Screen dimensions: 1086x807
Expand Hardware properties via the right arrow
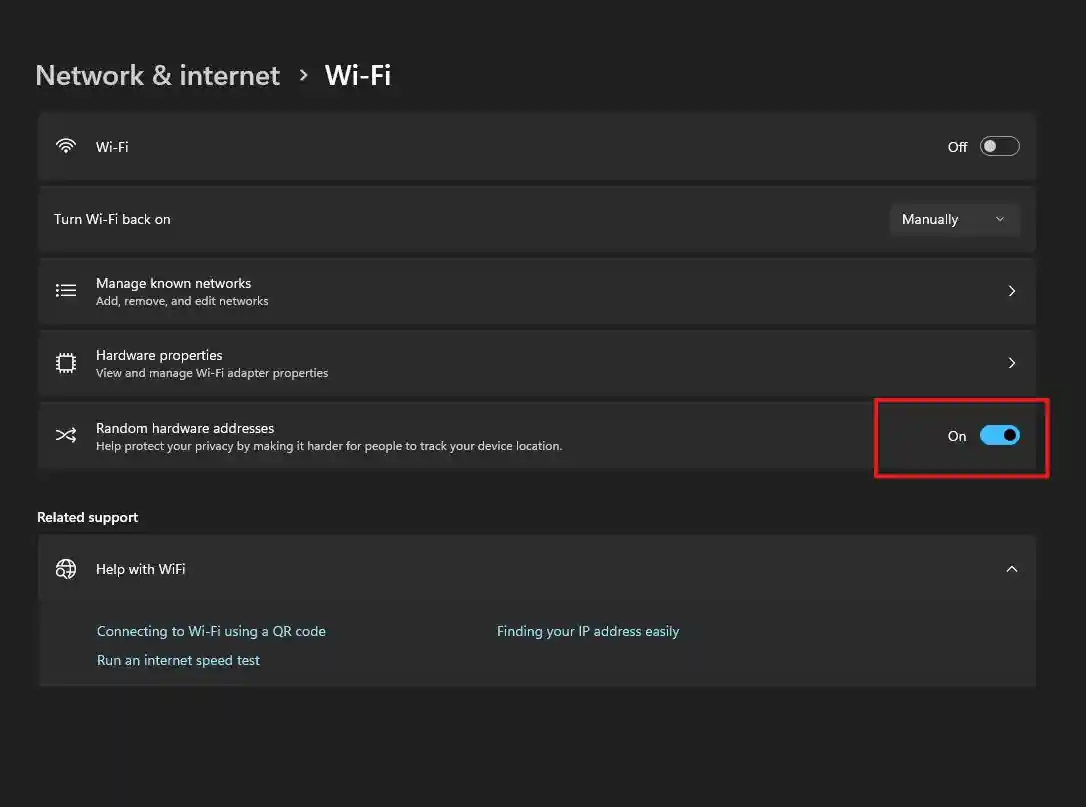click(x=1011, y=362)
